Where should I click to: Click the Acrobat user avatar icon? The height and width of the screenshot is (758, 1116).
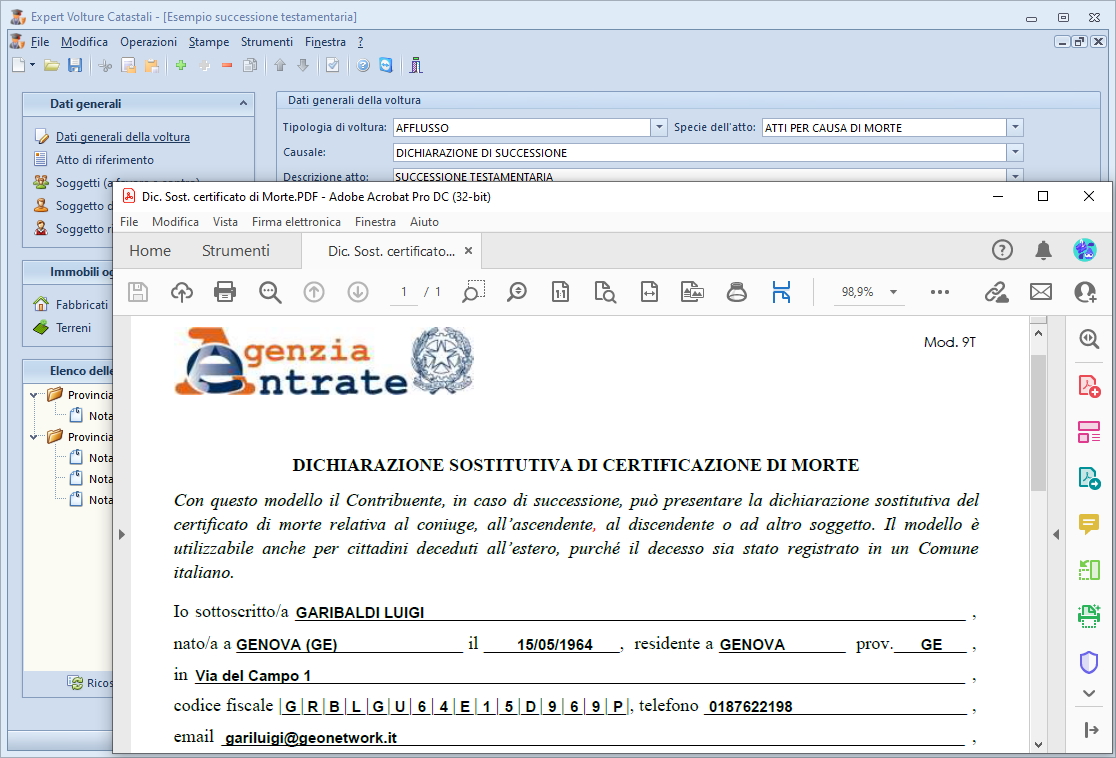(x=1085, y=250)
